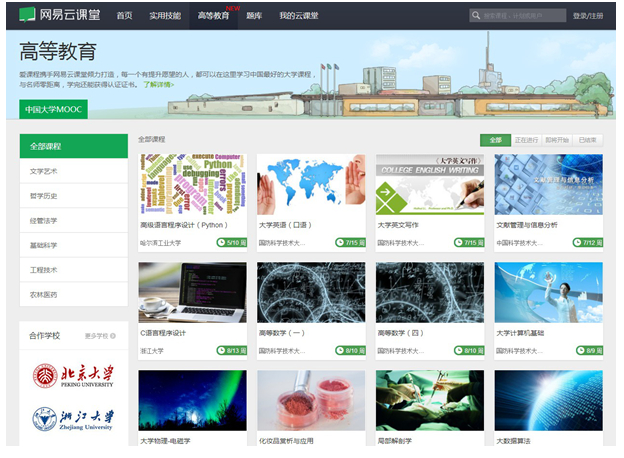Click the 文献管理与信息分析 course title
624x458 pixels.
tap(527, 225)
